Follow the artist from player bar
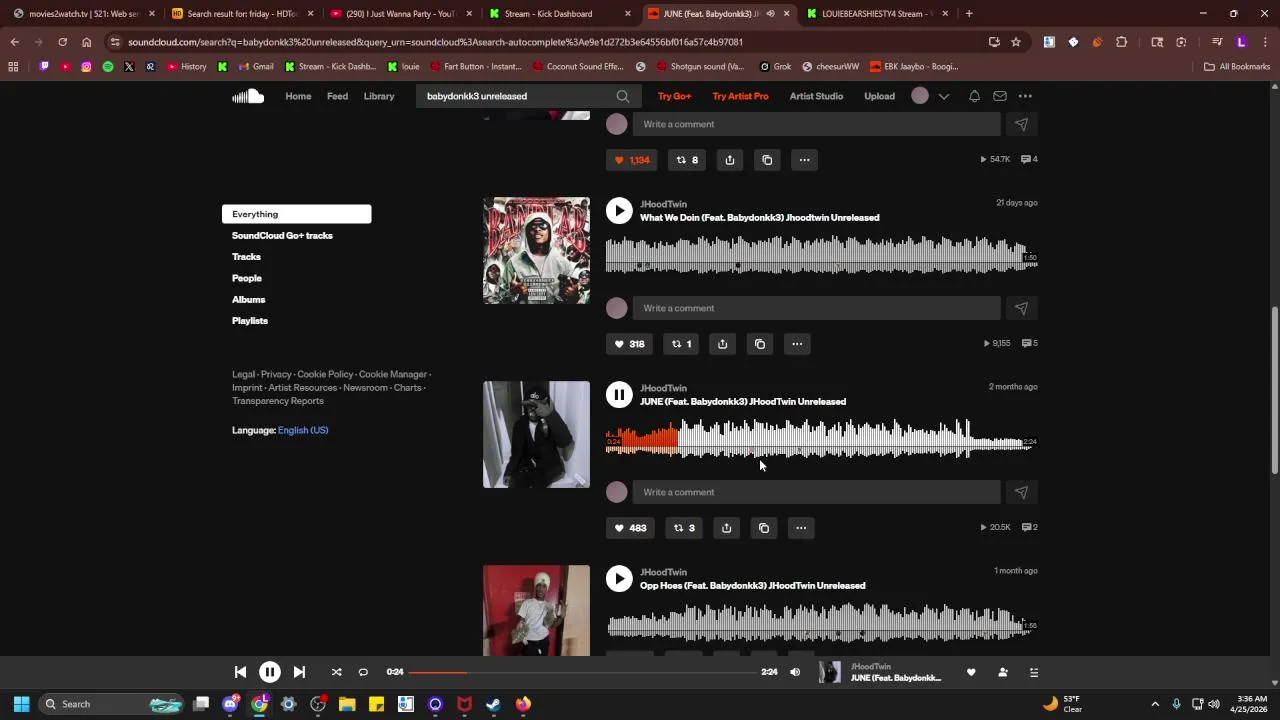1280x720 pixels. click(1003, 672)
